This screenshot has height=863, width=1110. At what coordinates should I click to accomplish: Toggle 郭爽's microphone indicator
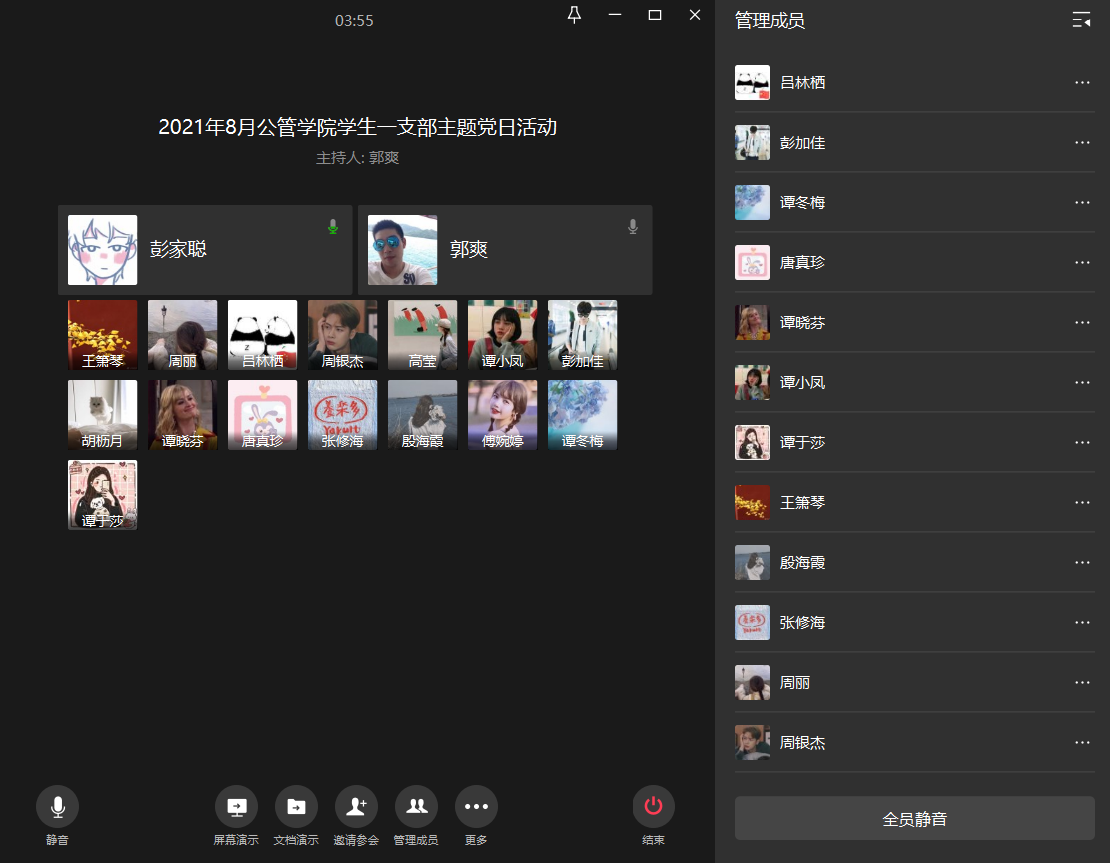(632, 227)
